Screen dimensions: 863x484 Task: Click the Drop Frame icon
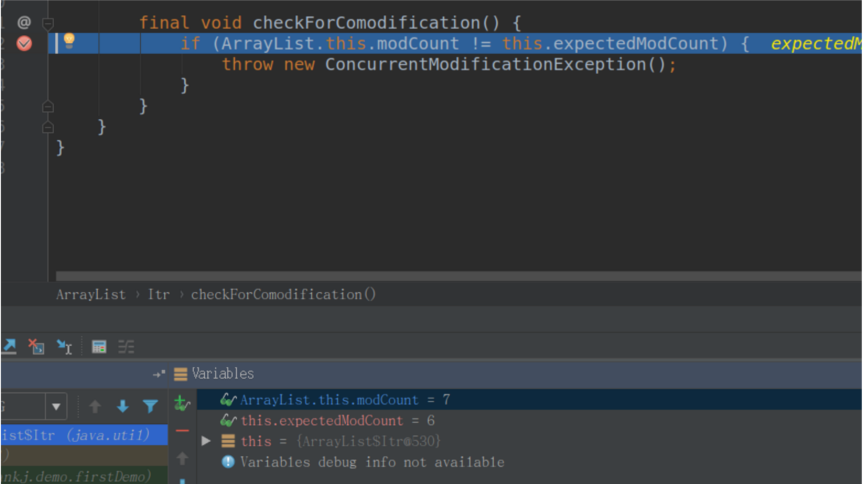[37, 347]
